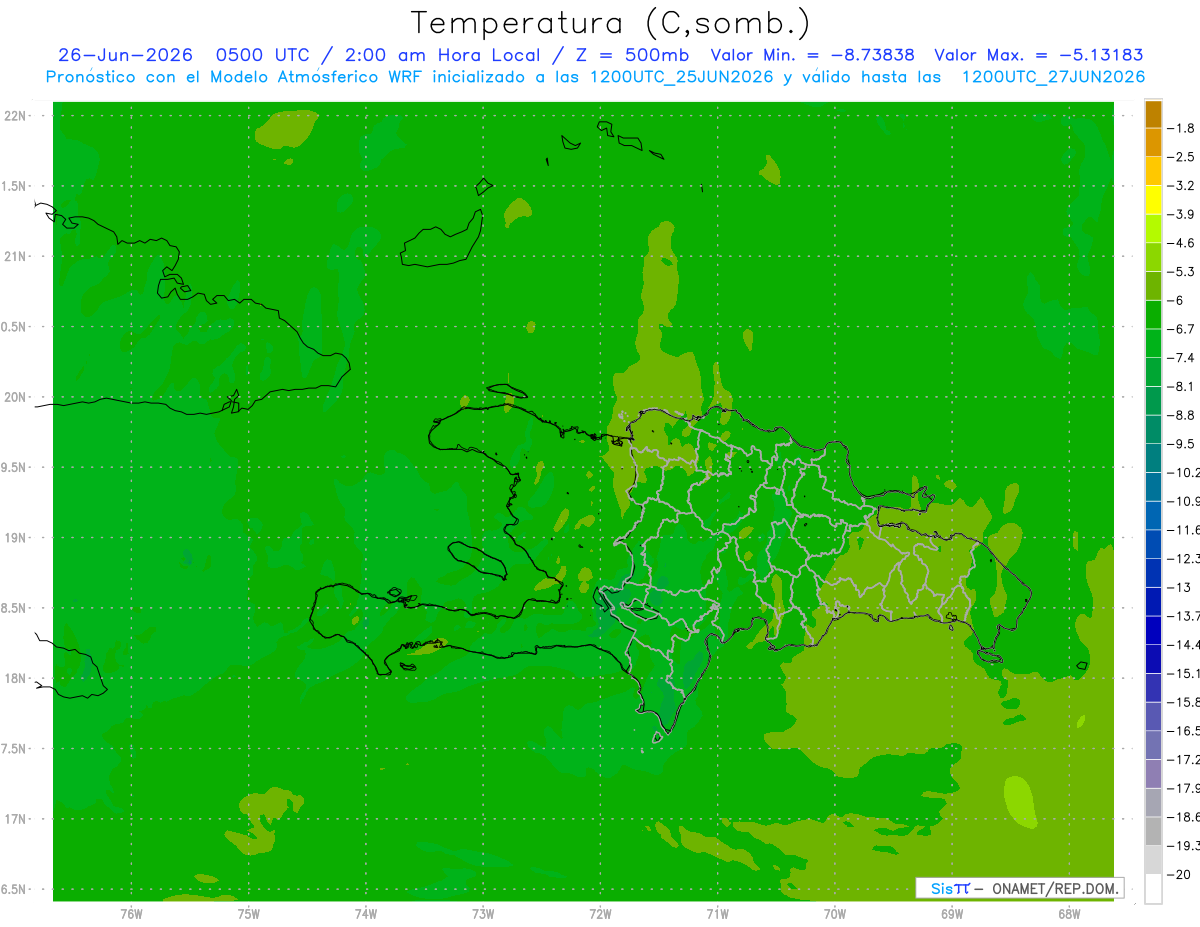The height and width of the screenshot is (927, 1200).
Task: Click the "SisPI" logo text
Action: (949, 888)
